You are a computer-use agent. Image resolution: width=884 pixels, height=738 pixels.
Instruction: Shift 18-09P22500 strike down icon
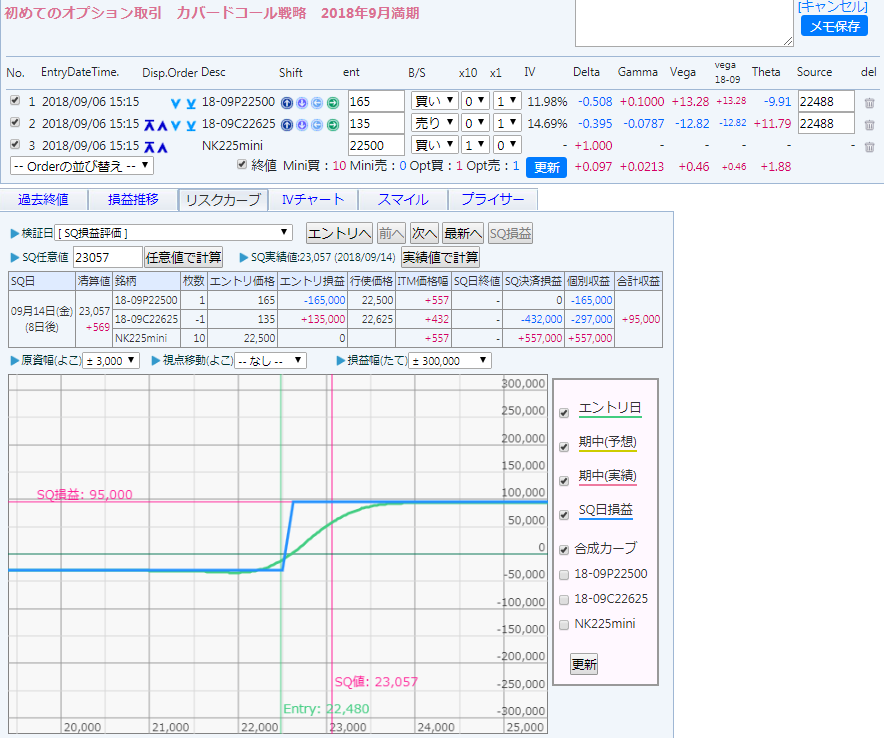point(302,103)
